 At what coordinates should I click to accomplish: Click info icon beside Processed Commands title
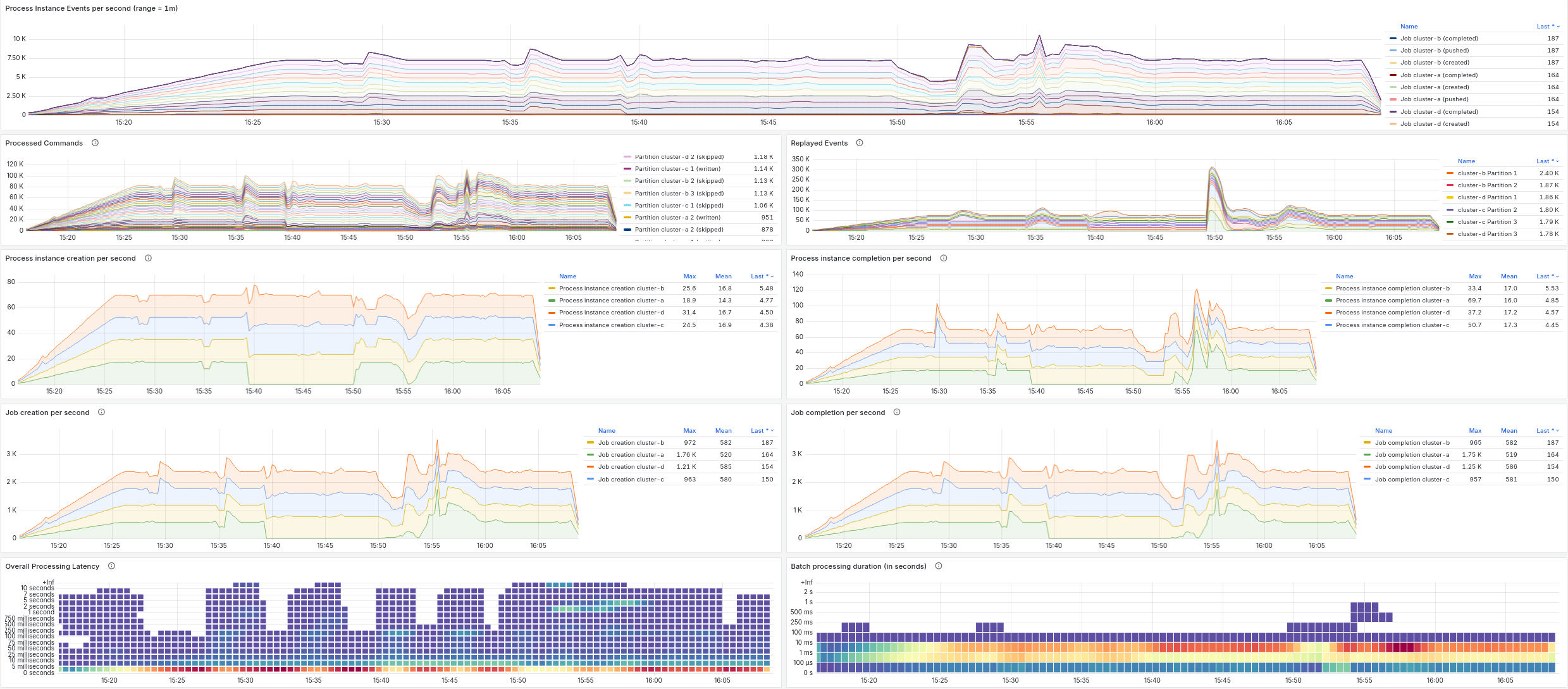point(95,143)
